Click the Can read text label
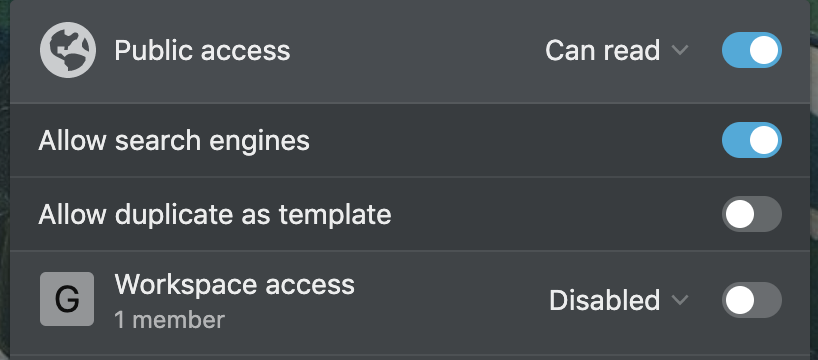The image size is (818, 360). tap(603, 51)
